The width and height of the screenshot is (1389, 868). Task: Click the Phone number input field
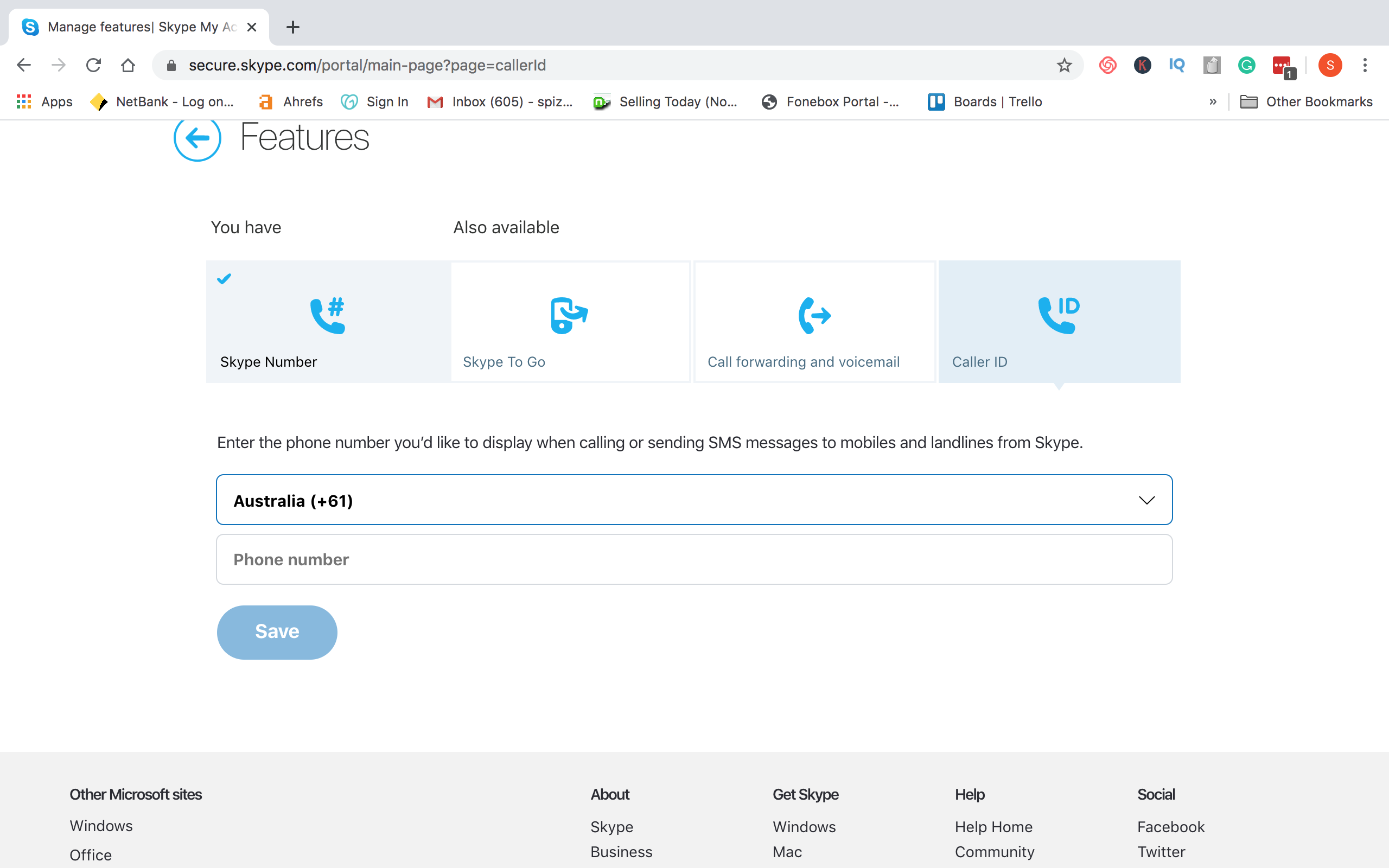point(694,559)
